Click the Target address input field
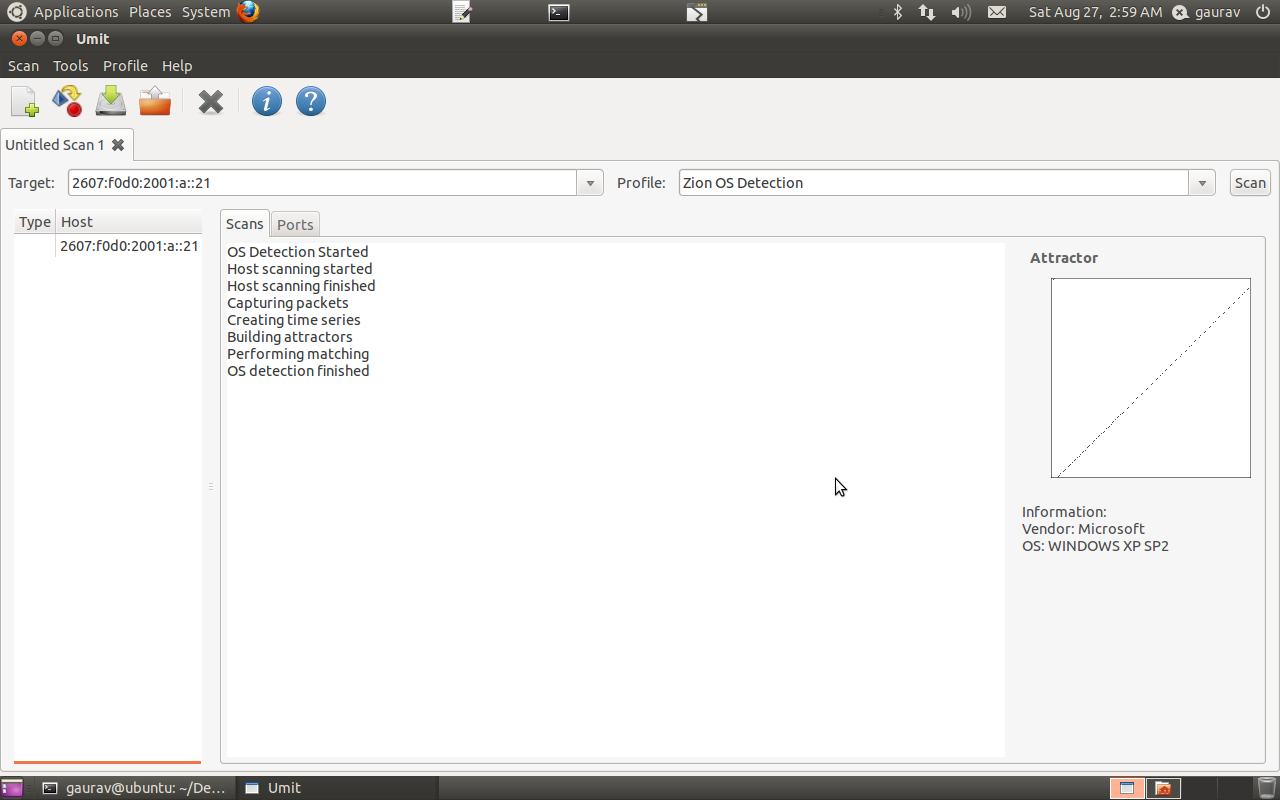 pos(322,183)
